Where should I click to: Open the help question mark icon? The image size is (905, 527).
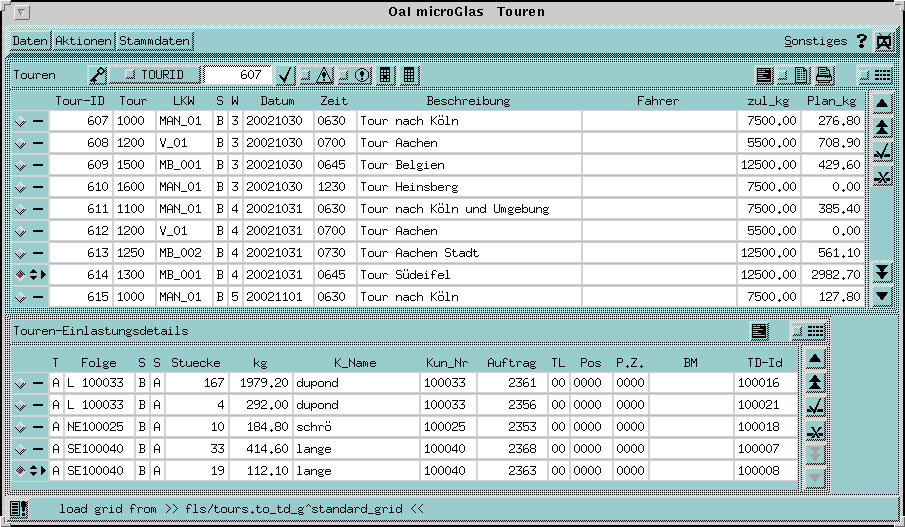(861, 41)
